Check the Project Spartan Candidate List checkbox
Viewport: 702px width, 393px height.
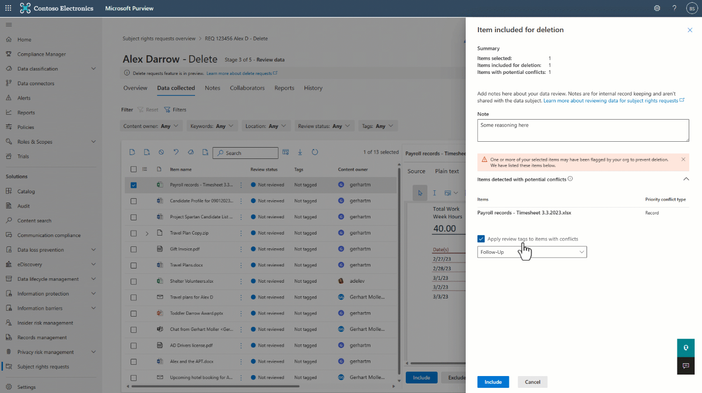pos(133,217)
